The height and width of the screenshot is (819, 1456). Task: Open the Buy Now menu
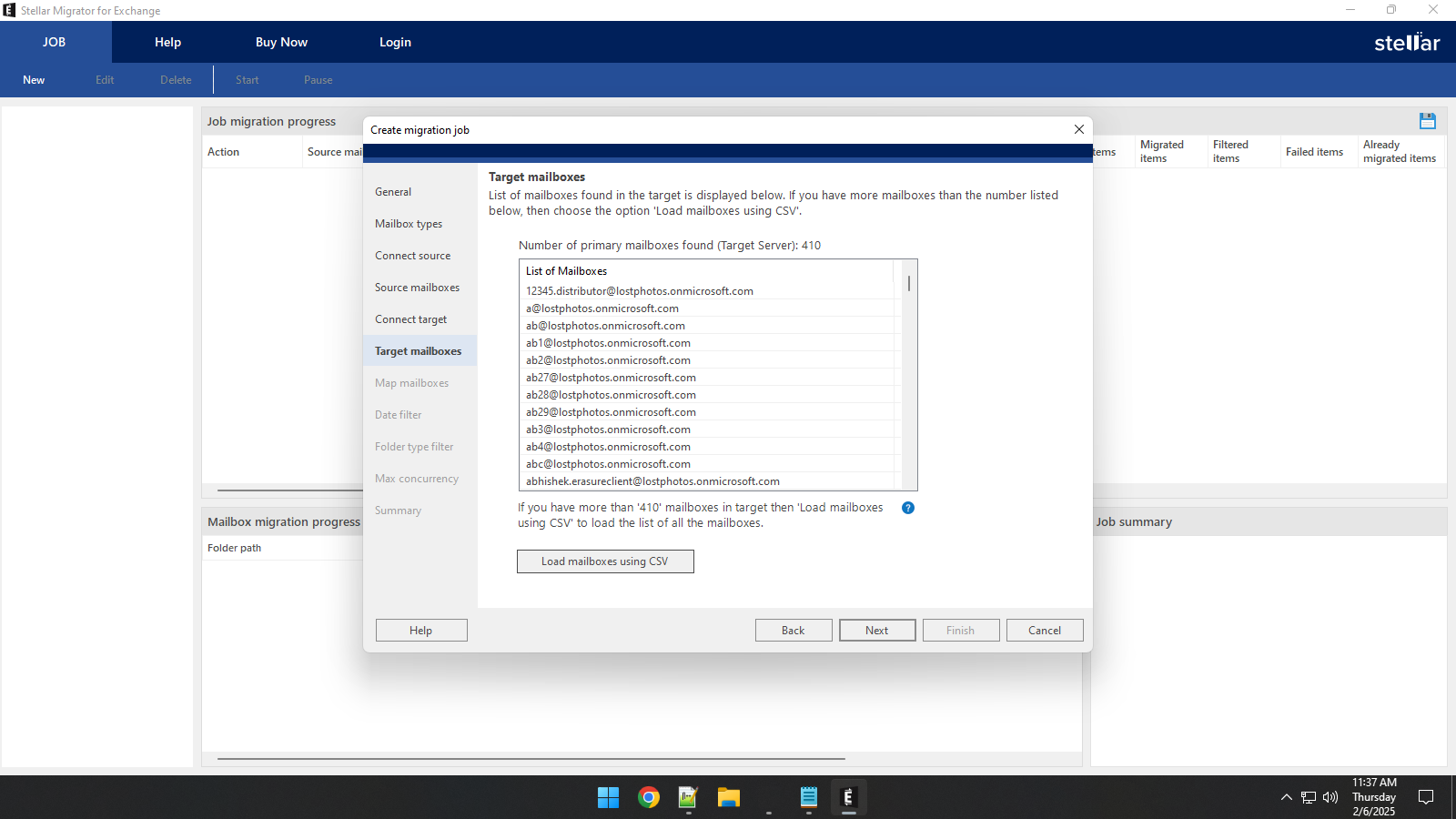tap(281, 42)
